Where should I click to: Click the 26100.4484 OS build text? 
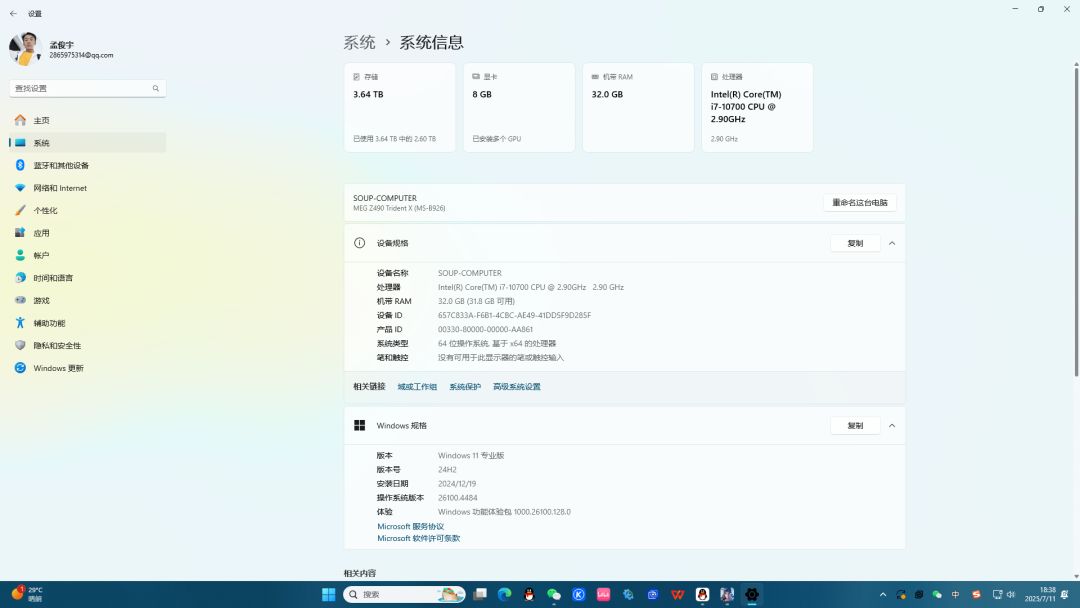(x=457, y=498)
